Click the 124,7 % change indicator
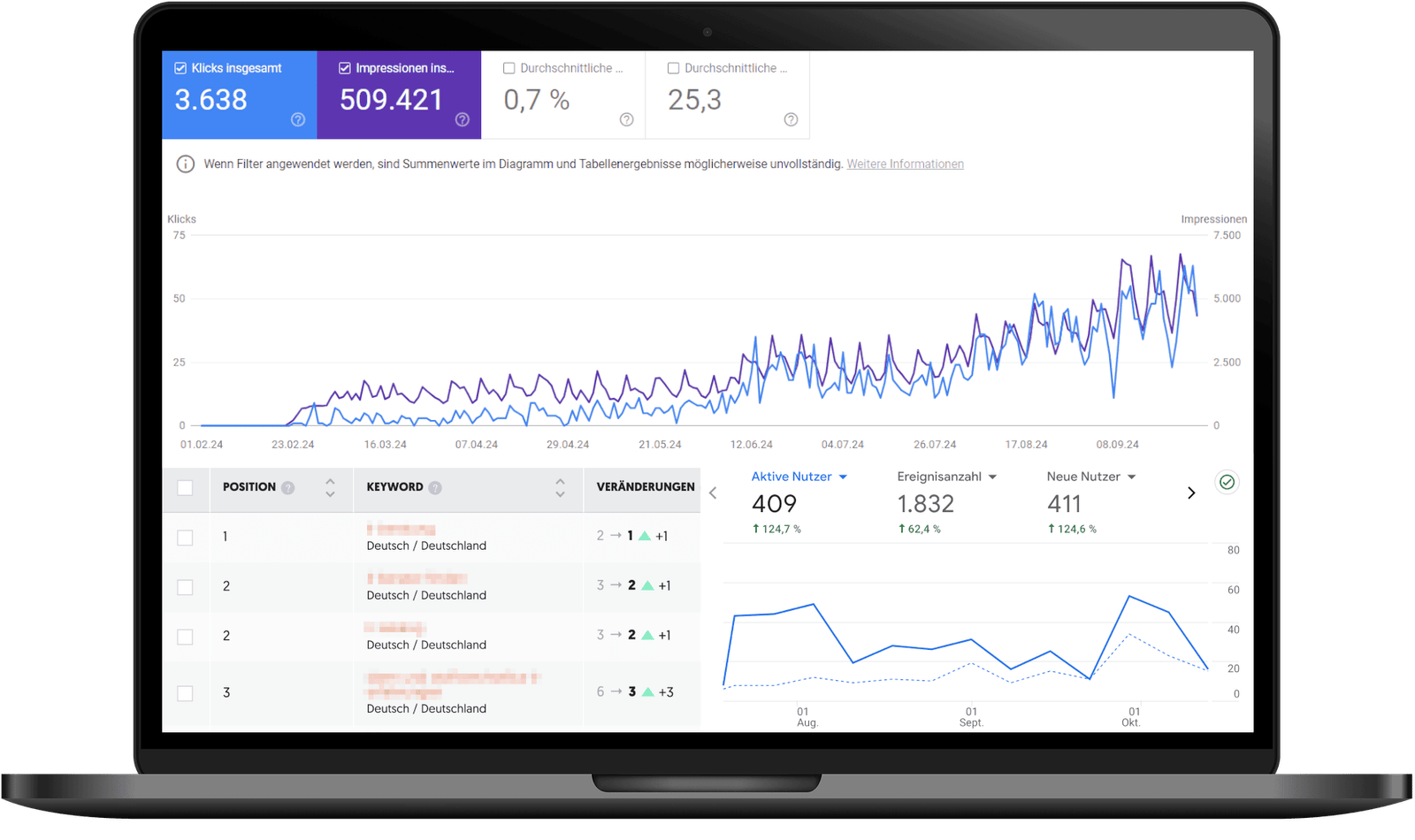The image size is (1415, 840). 776,529
